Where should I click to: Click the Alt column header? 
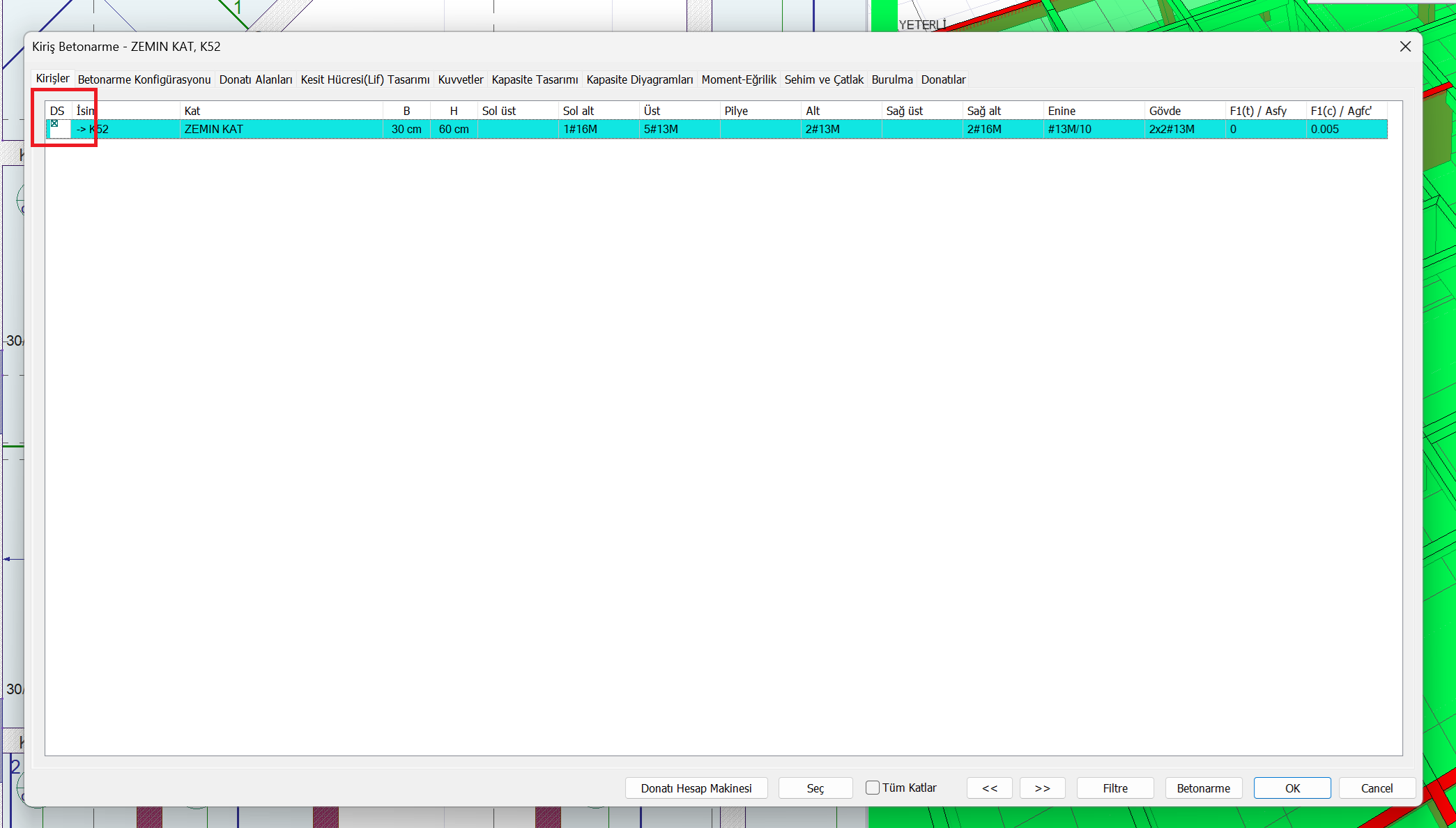click(x=841, y=111)
